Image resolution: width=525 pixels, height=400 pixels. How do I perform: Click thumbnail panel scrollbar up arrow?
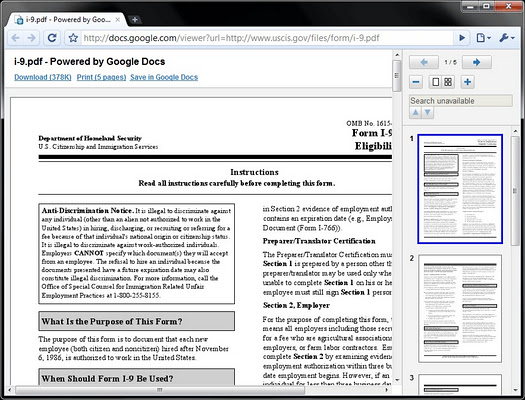tap(515, 131)
